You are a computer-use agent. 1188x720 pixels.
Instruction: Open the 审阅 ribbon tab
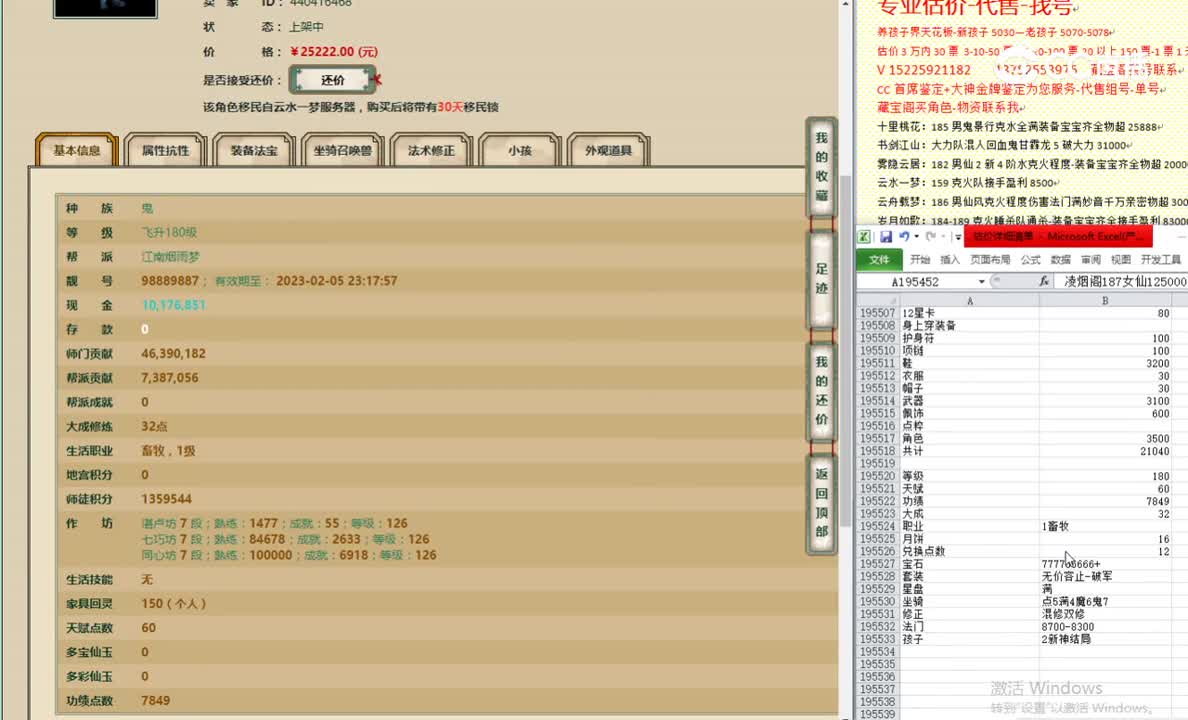pyautogui.click(x=1091, y=260)
